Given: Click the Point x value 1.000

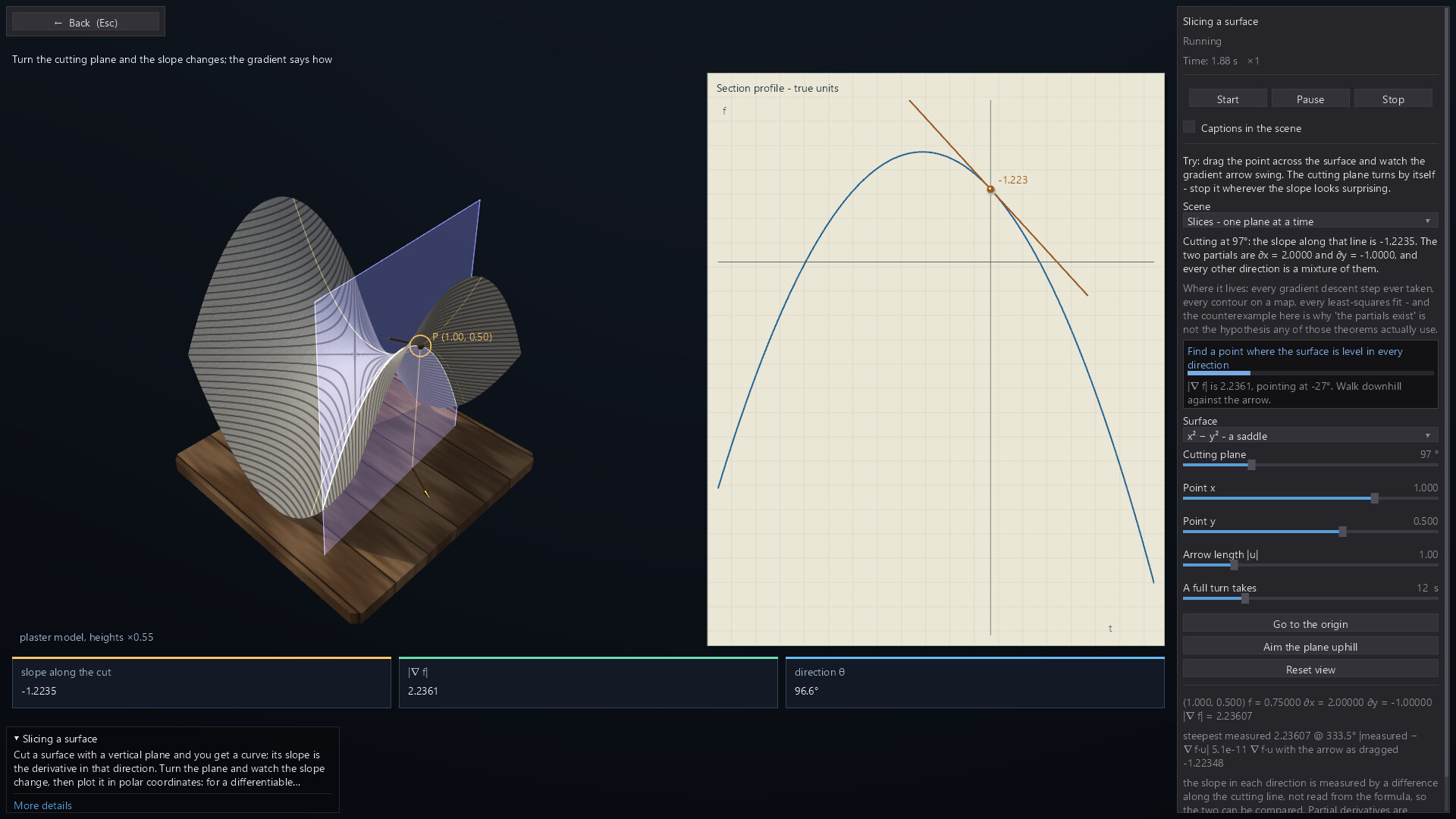Looking at the screenshot, I should pos(1425,488).
